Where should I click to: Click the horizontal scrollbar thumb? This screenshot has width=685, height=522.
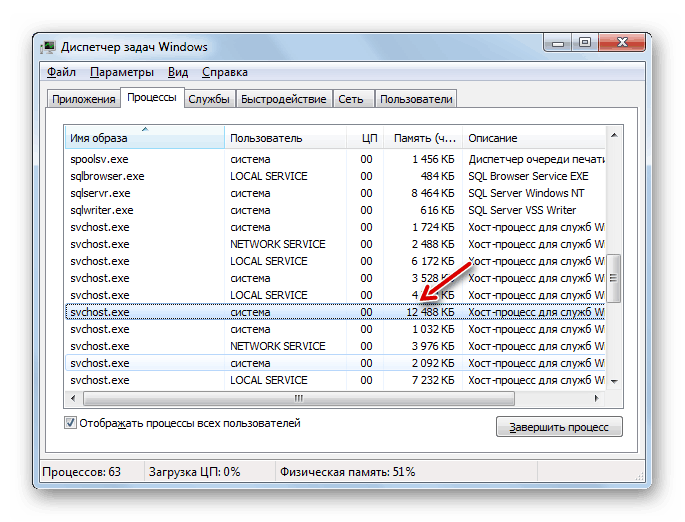[x=299, y=398]
